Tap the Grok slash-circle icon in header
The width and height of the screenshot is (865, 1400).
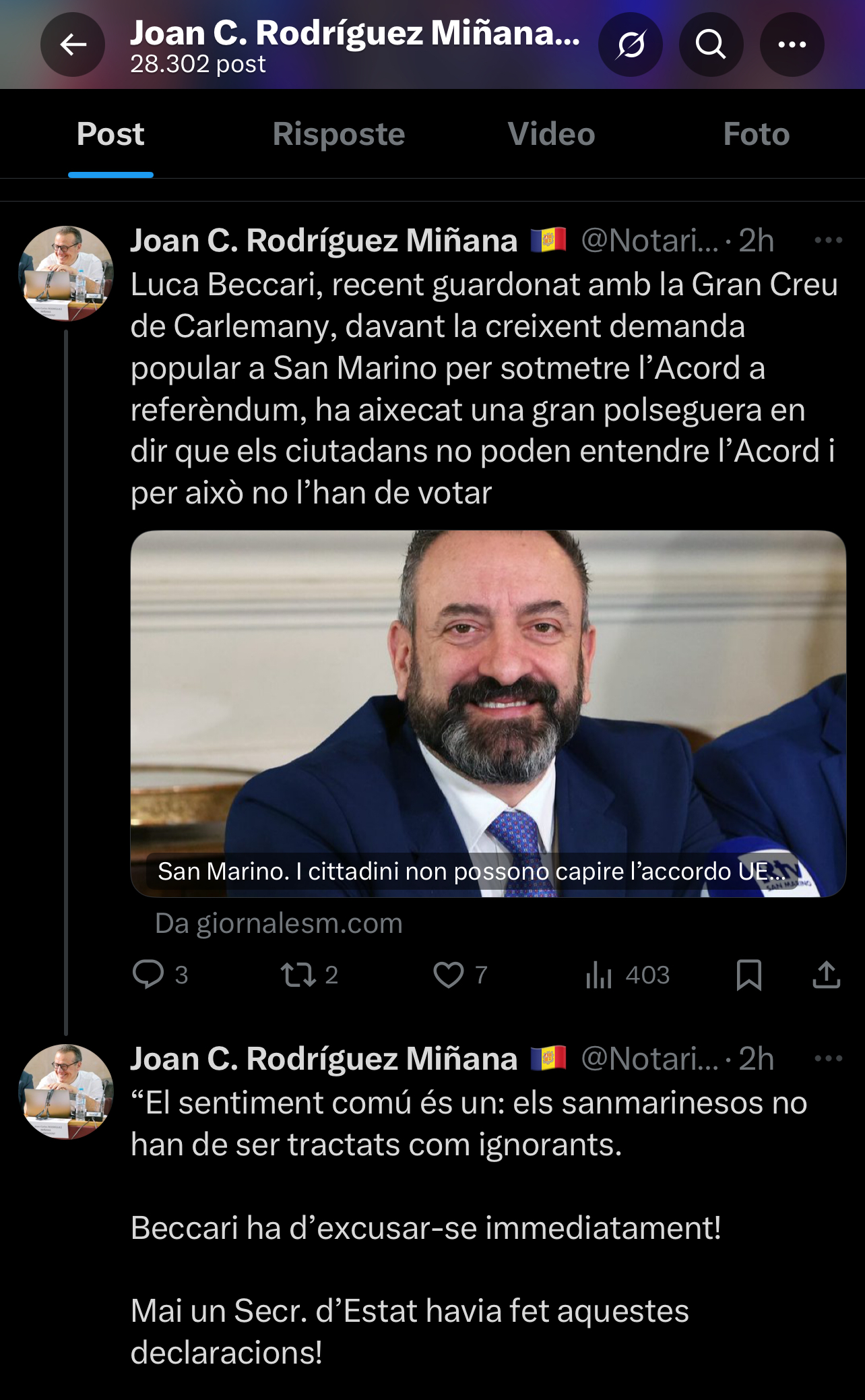click(x=631, y=44)
